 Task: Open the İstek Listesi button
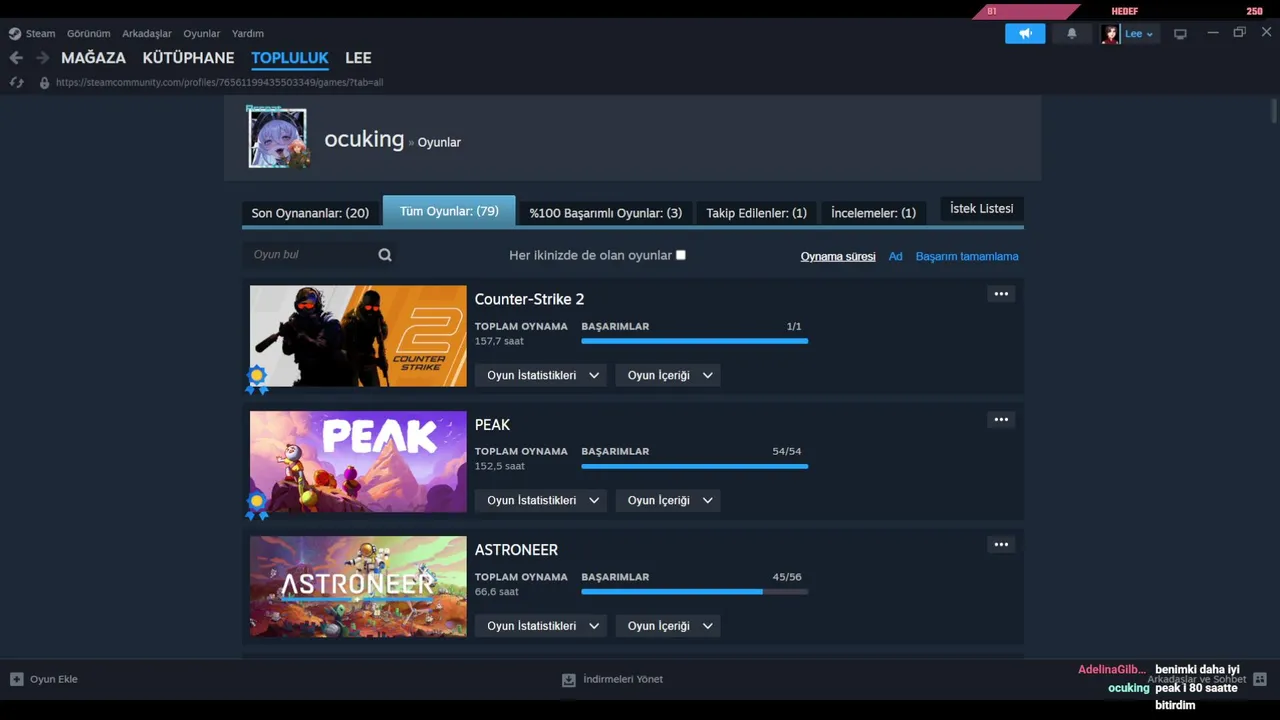coord(982,209)
